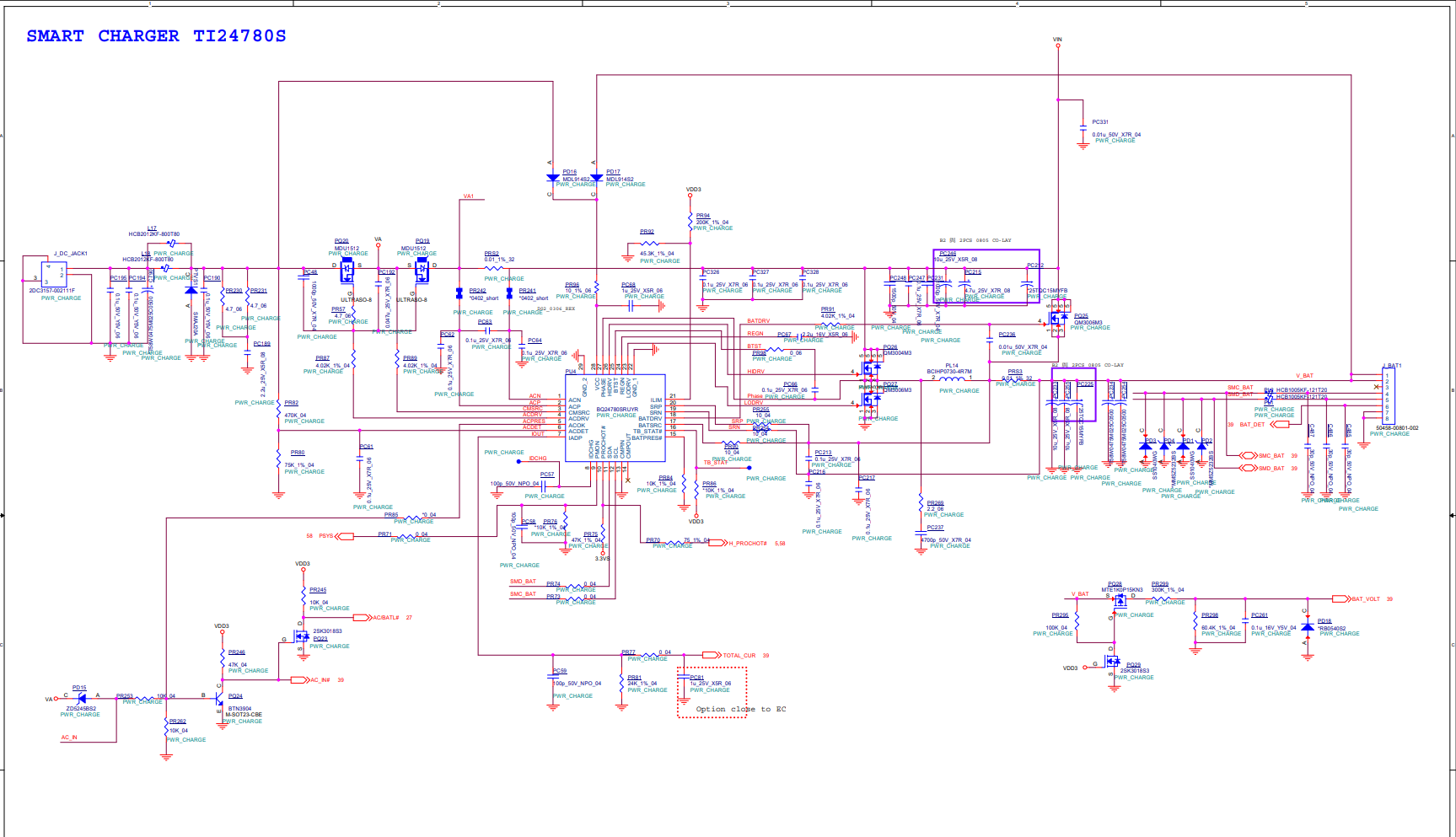This screenshot has height=837, width=1456.
Task: Select the L17 inductor label
Action: tap(152, 228)
